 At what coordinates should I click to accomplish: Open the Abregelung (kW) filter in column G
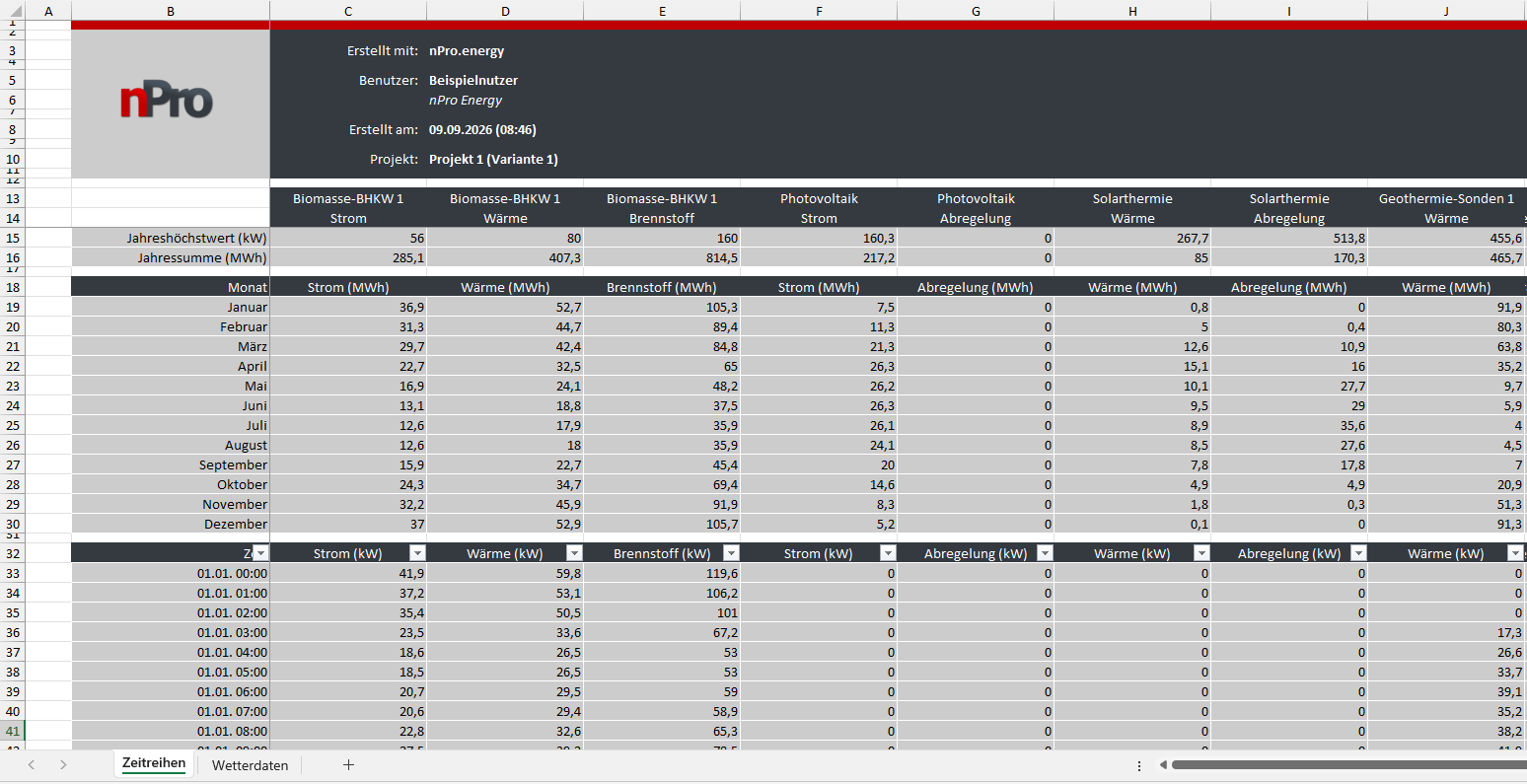click(x=1045, y=553)
